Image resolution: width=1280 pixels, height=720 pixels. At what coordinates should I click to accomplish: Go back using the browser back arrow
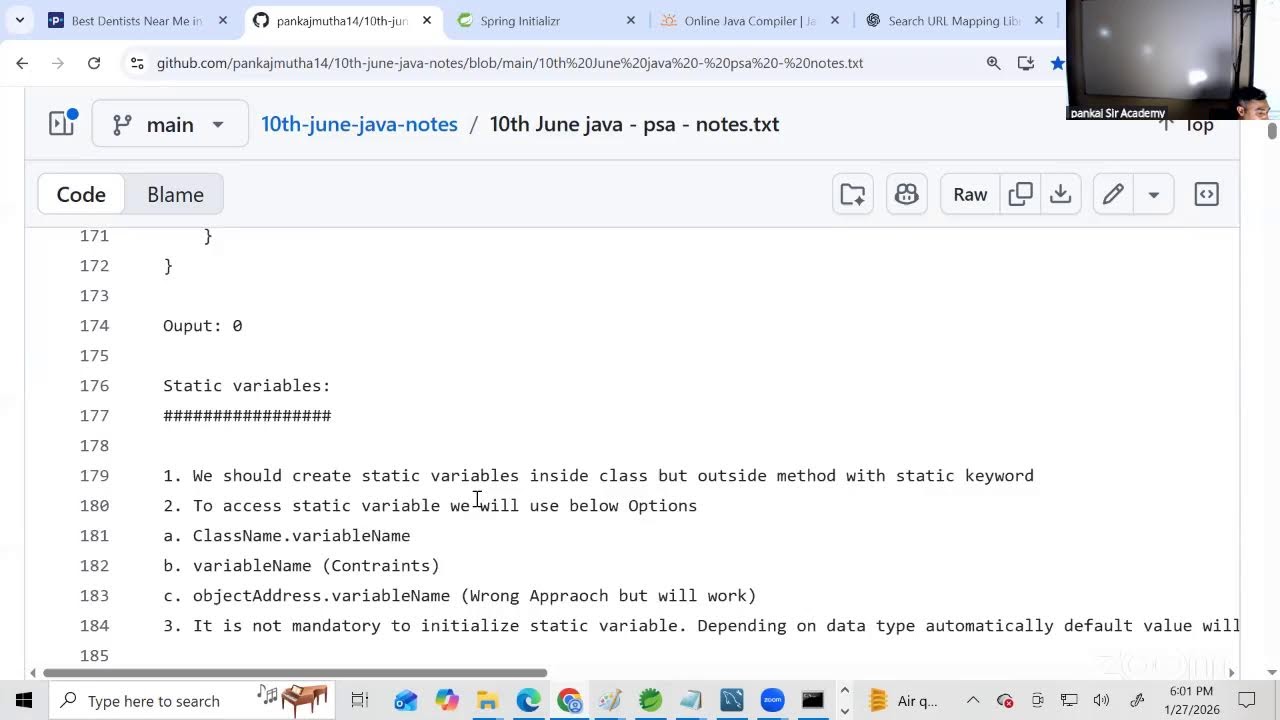pyautogui.click(x=22, y=63)
